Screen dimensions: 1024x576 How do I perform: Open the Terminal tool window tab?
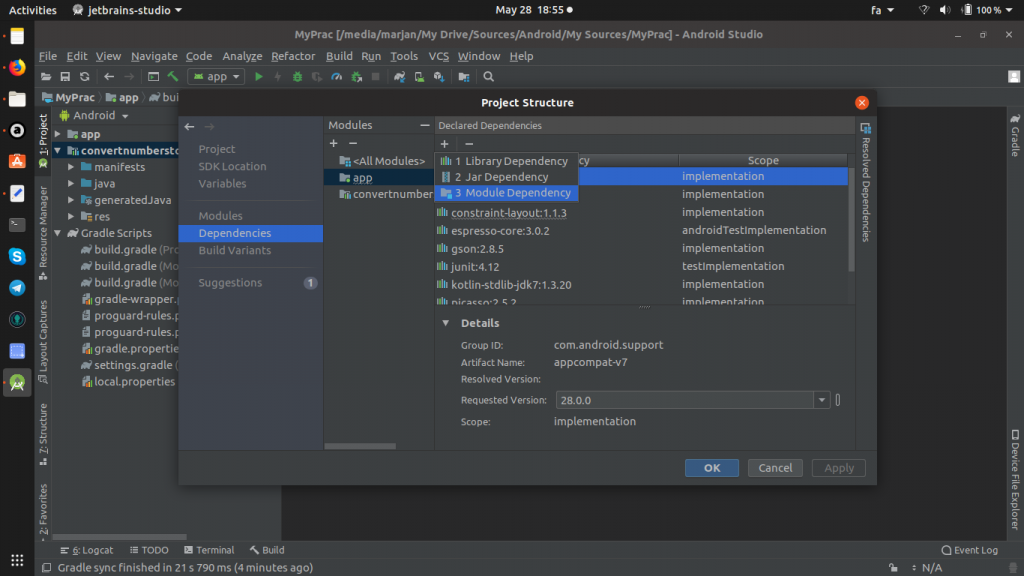click(209, 550)
